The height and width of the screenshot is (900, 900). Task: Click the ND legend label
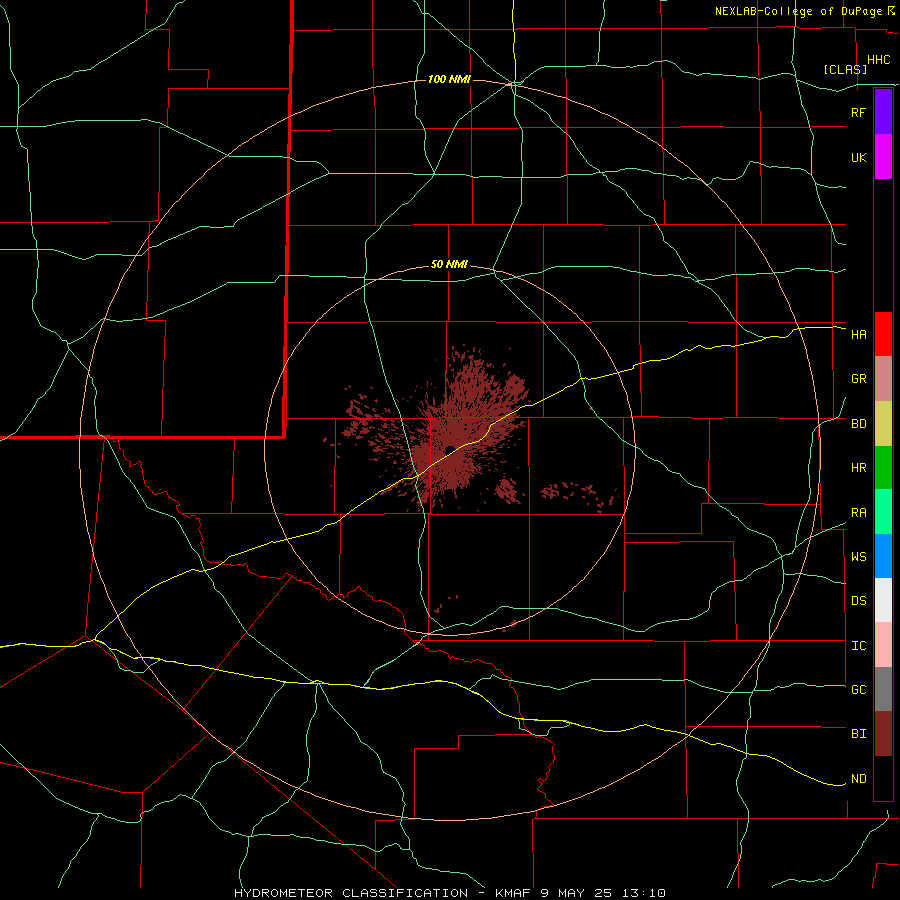858,779
